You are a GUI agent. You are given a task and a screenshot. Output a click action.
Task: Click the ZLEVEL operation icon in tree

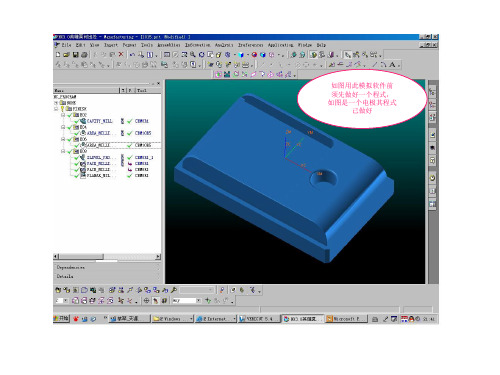tap(83, 157)
